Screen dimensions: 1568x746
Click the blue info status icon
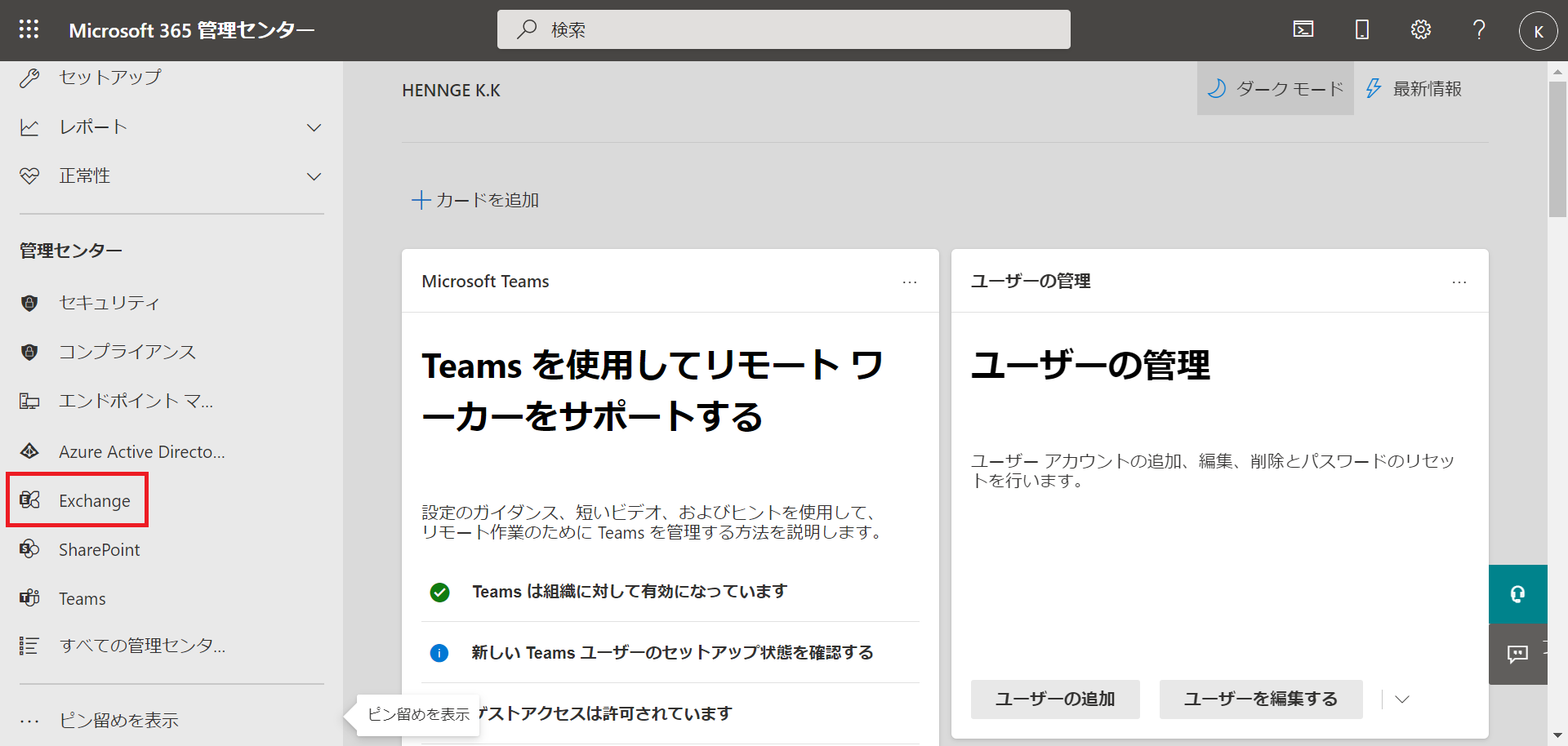click(439, 653)
